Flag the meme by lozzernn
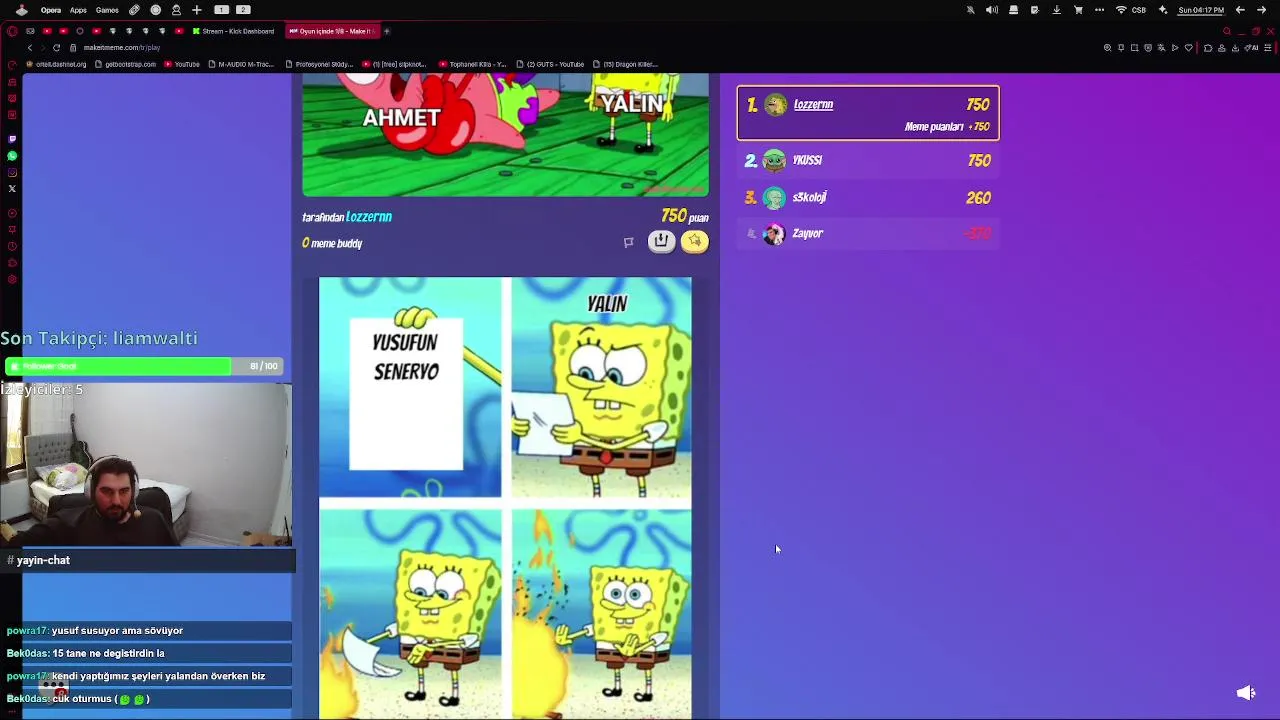The image size is (1280, 720). [628, 242]
